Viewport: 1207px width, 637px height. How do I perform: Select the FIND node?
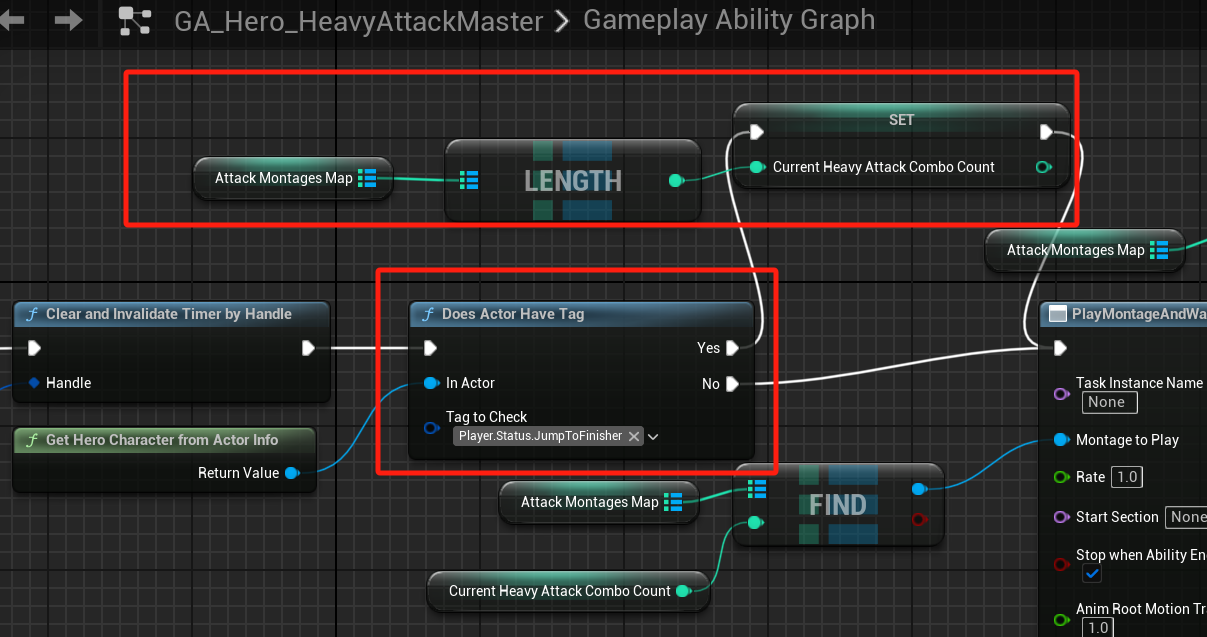coord(837,505)
